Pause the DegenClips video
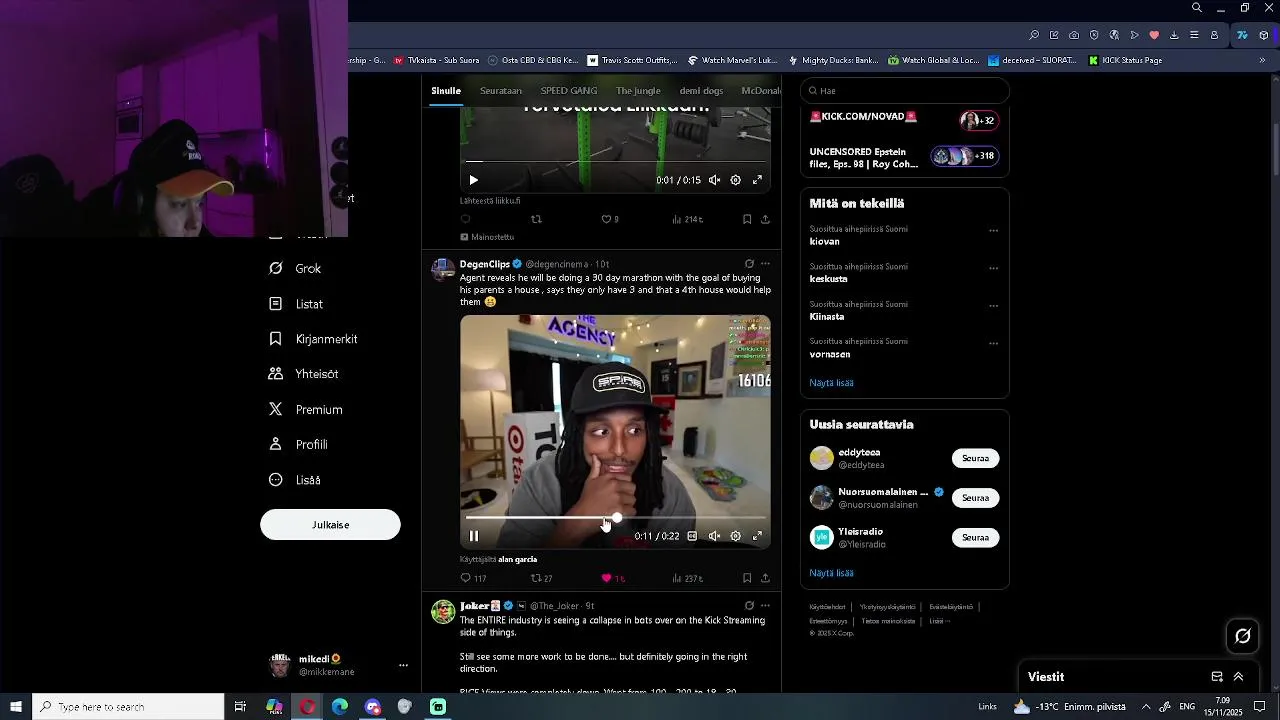This screenshot has width=1280, height=720. pyautogui.click(x=474, y=536)
